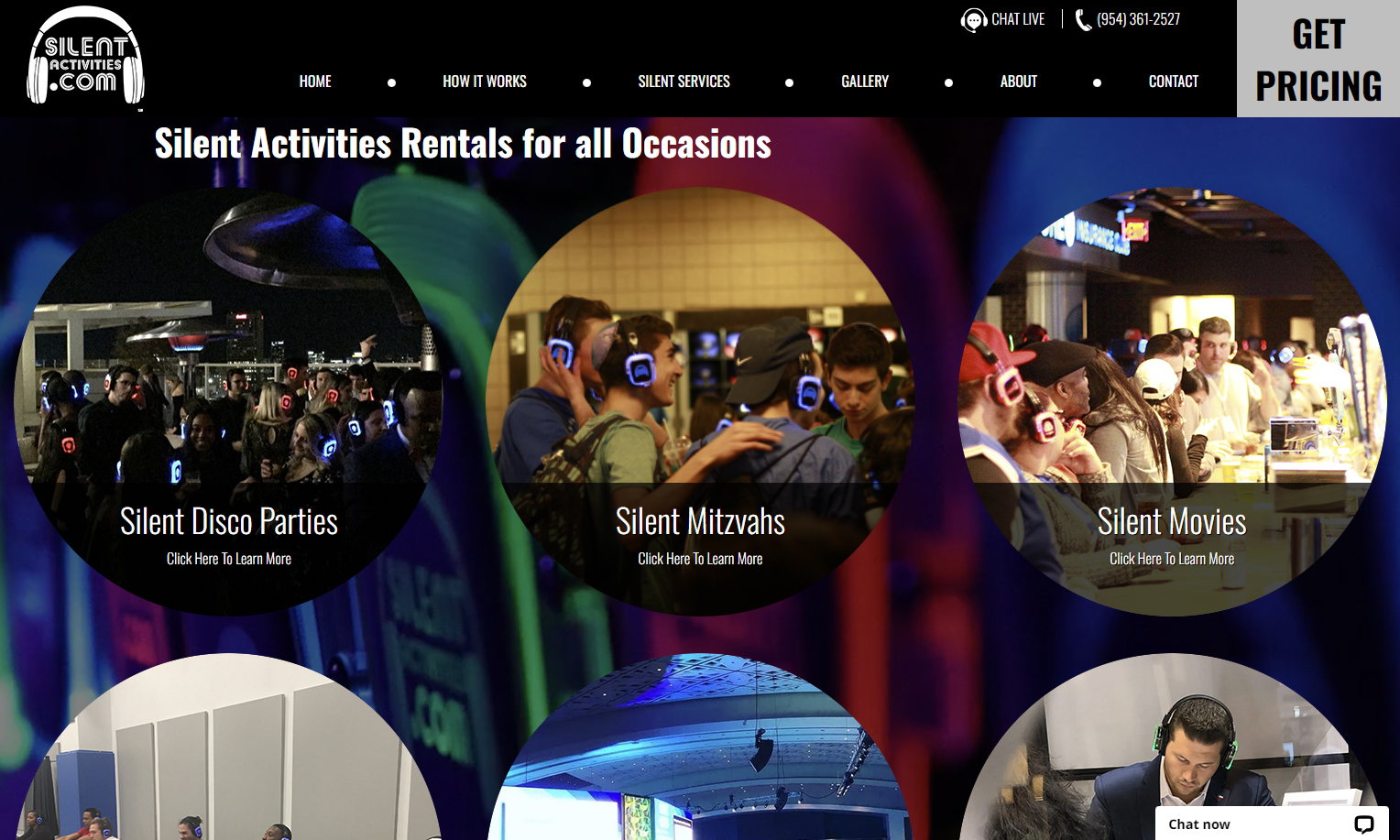Image resolution: width=1400 pixels, height=840 pixels.
Task: Click Learn More under Silent Mitzvahs
Action: click(x=700, y=559)
